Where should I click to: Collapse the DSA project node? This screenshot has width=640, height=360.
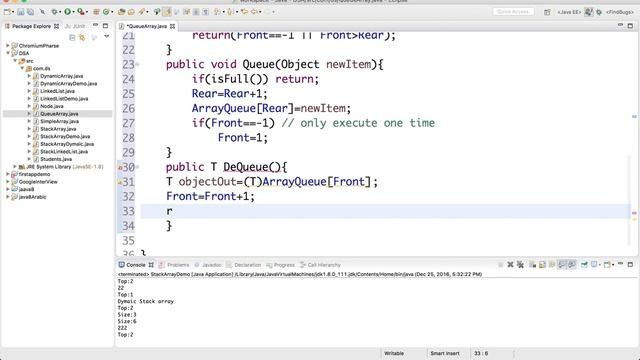coord(8,53)
